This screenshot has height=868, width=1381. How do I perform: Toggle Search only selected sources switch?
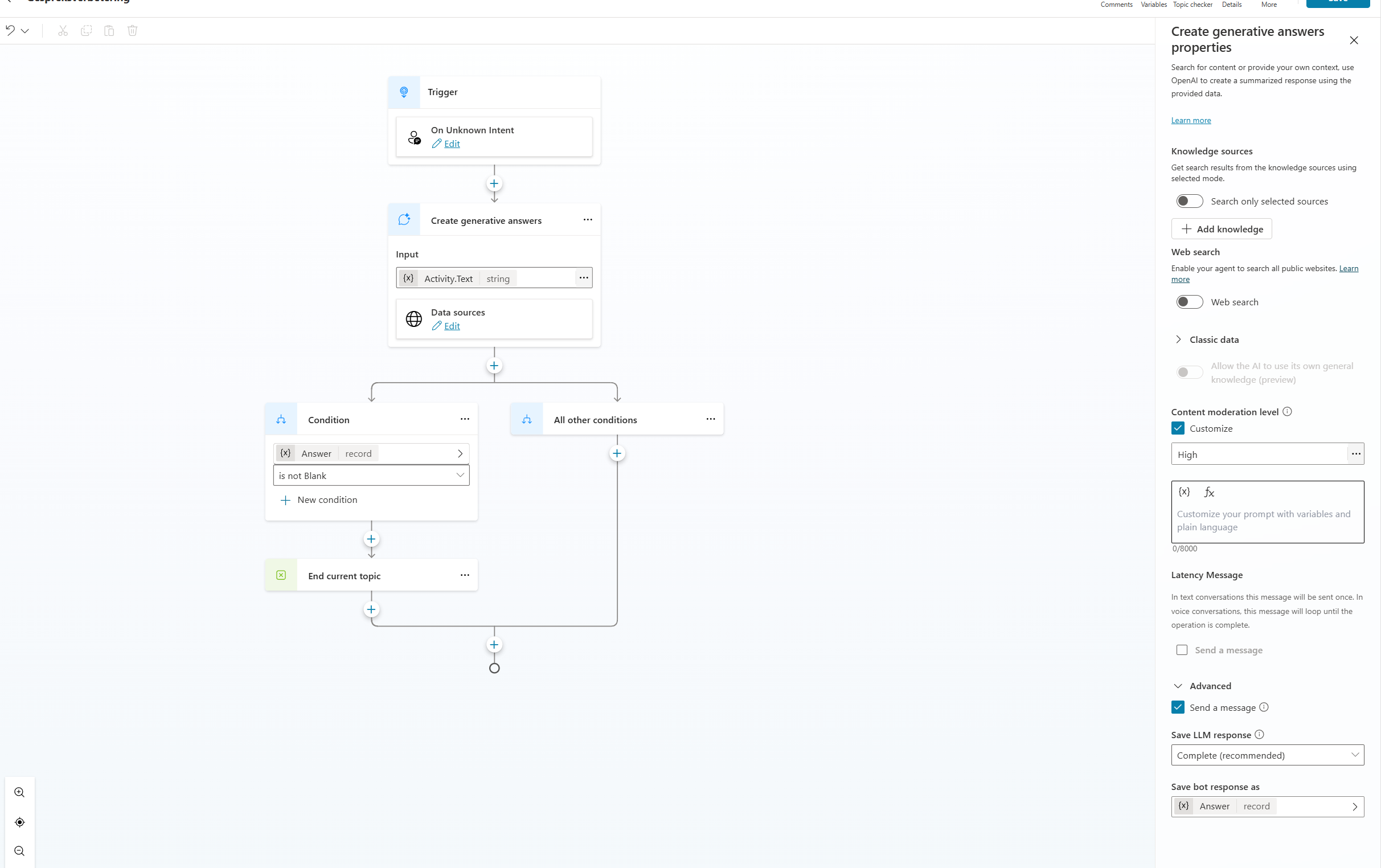[x=1190, y=202]
